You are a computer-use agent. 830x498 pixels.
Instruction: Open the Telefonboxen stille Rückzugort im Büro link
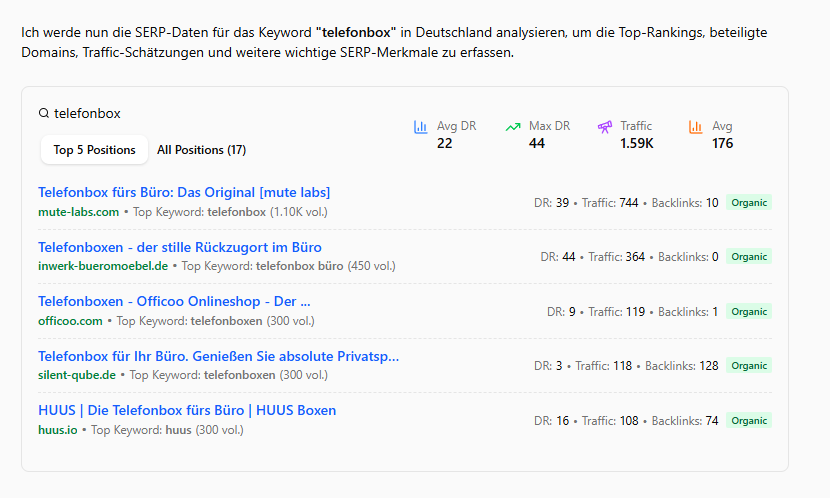(x=179, y=247)
